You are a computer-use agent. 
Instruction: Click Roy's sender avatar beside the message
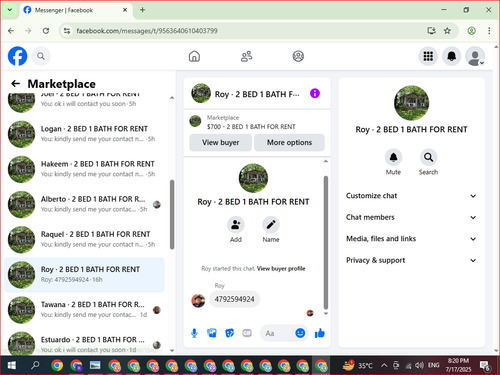pos(198,301)
